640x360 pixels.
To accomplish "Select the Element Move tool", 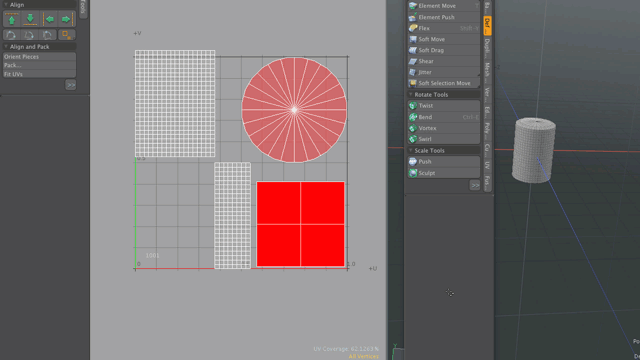I will point(443,6).
